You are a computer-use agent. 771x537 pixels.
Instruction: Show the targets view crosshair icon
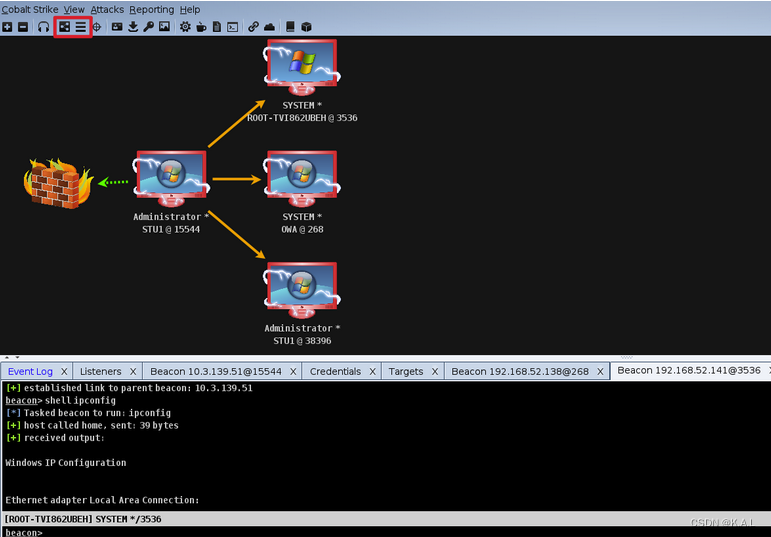click(97, 27)
